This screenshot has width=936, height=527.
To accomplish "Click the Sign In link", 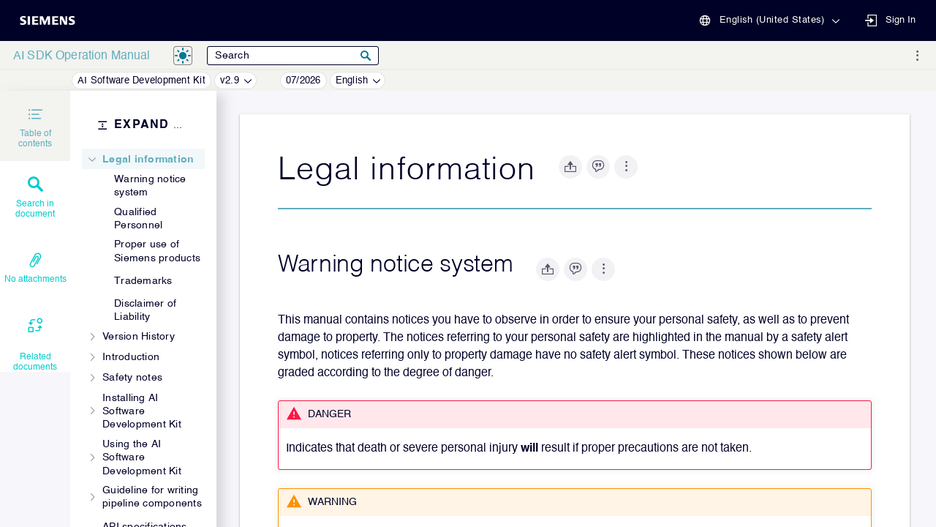I will pos(900,20).
